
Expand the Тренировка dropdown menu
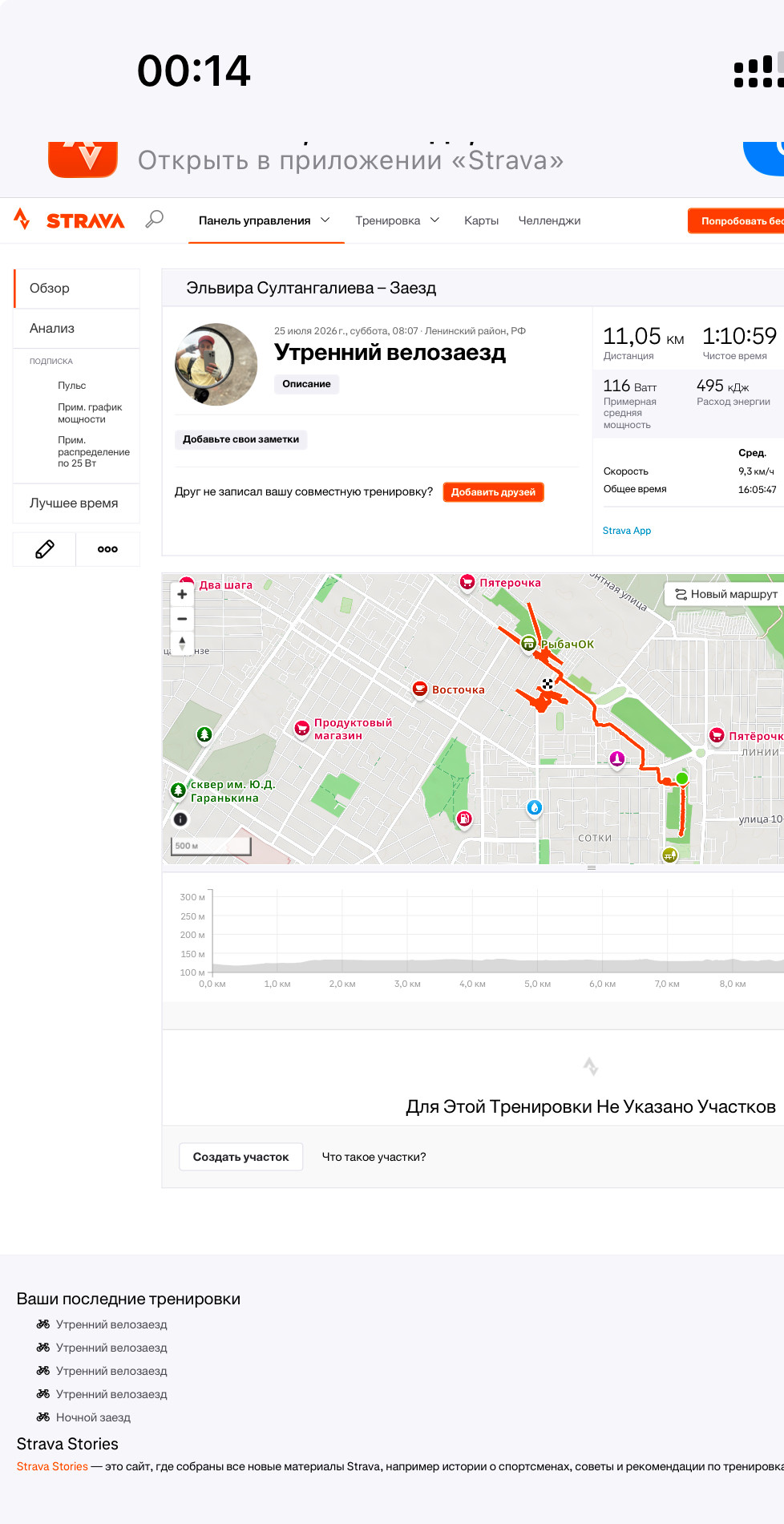tap(398, 220)
